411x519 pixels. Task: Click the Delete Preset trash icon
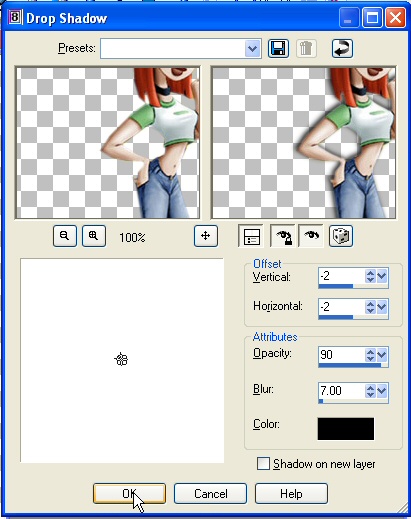click(x=306, y=49)
